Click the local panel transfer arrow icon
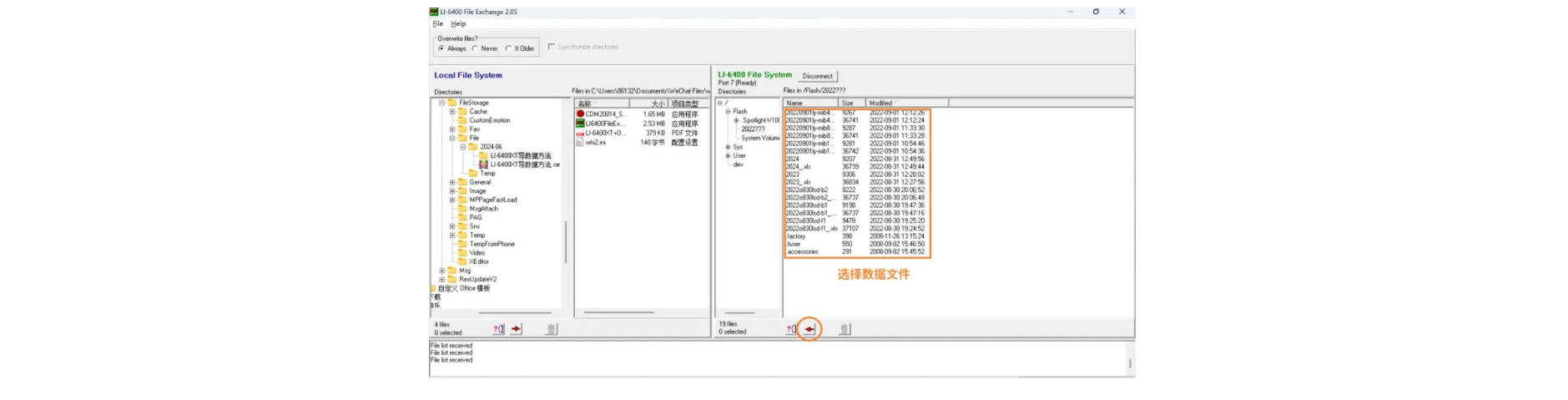Screen dimensions: 1568x400 516,329
